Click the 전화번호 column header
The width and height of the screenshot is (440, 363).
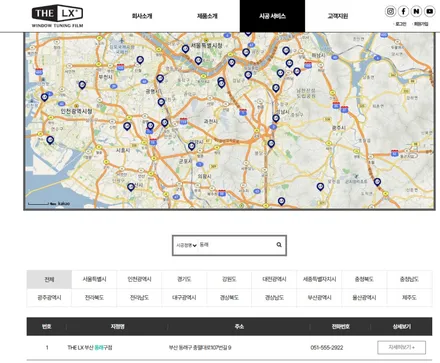[x=340, y=327]
